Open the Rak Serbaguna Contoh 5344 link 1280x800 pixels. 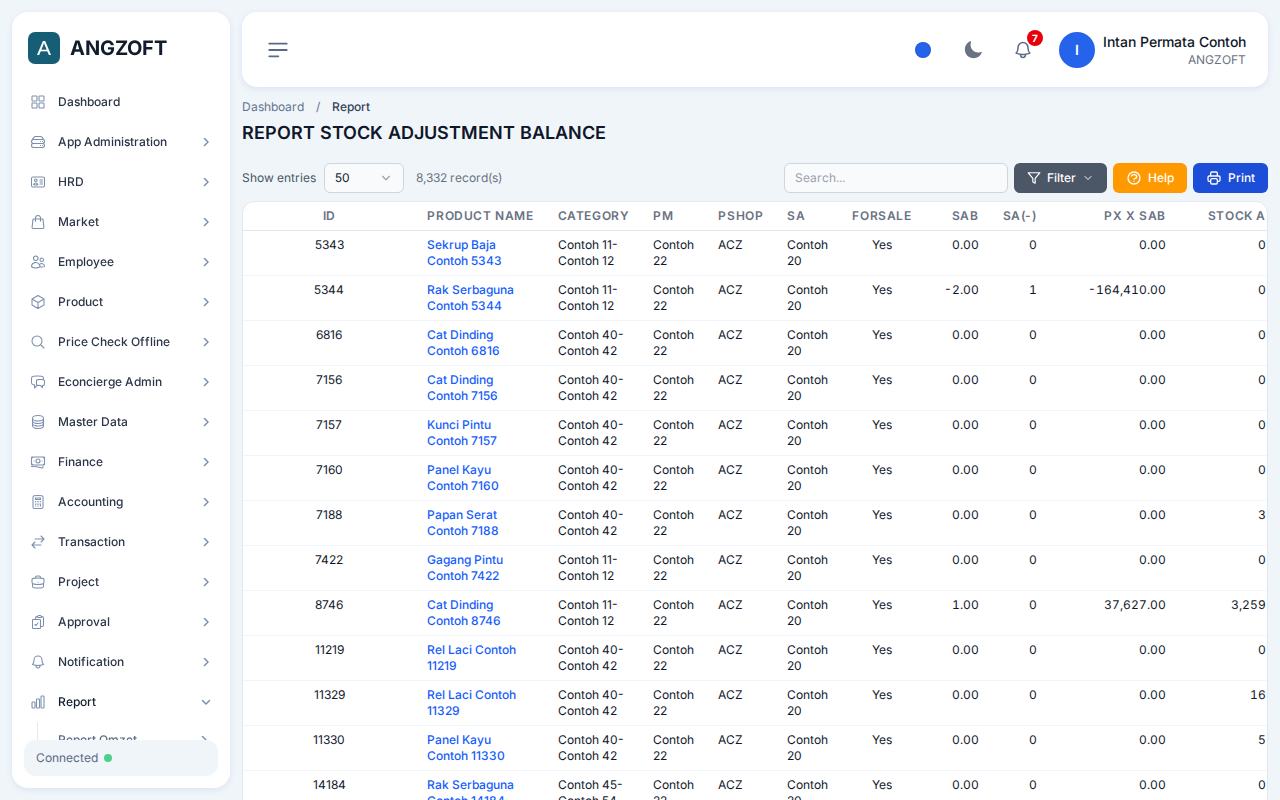click(470, 298)
